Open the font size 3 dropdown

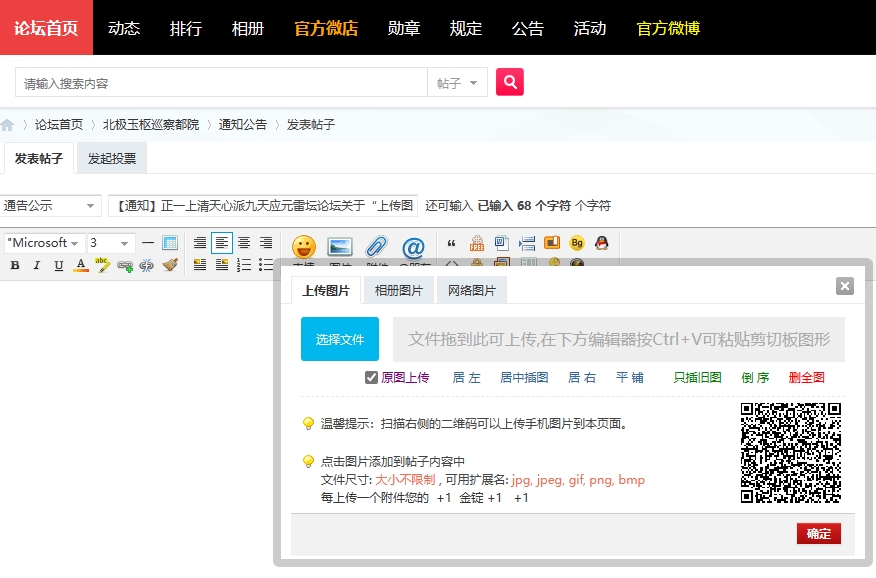point(111,243)
